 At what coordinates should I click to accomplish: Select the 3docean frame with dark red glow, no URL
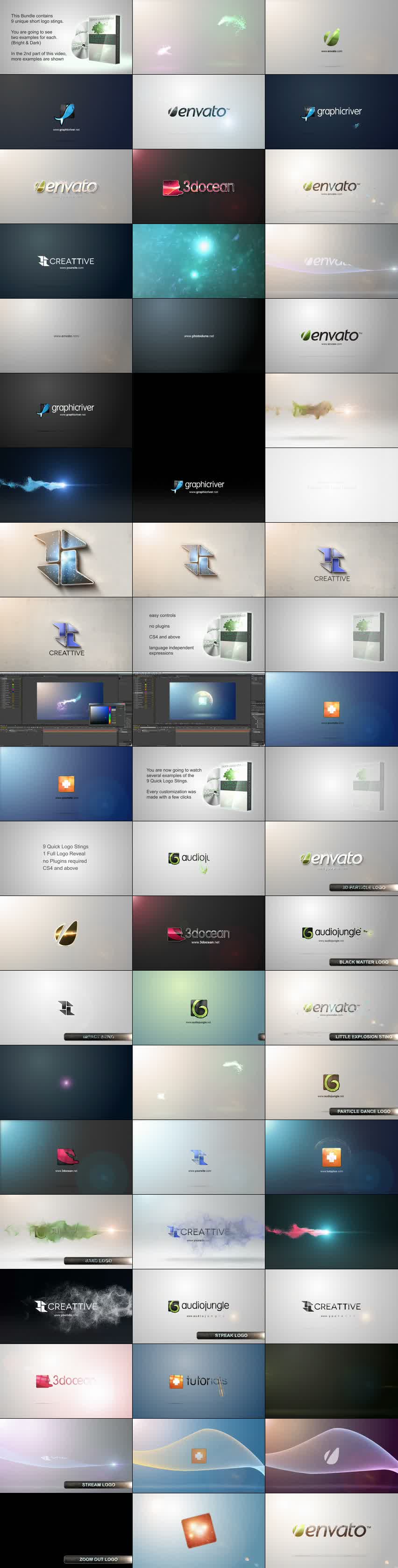(199, 186)
